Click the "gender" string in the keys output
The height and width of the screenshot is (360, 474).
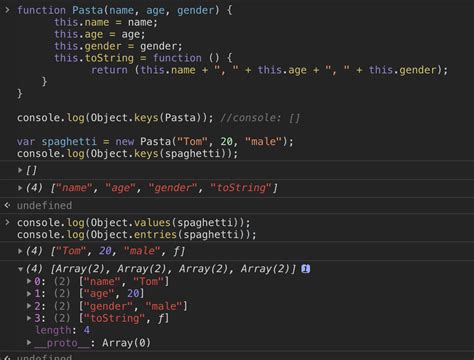[173, 188]
